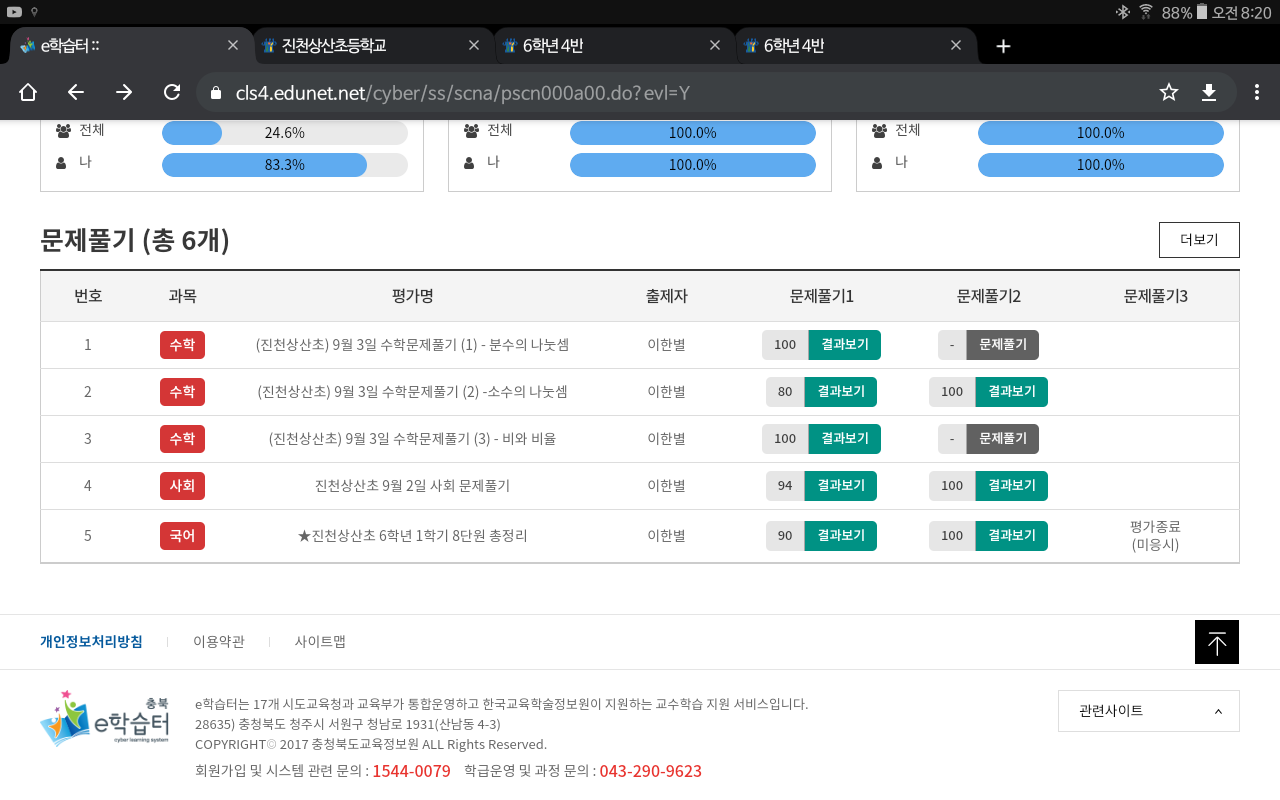The image size is (1280, 800).
Task: Click the e학습터 footer logo
Action: click(105, 719)
